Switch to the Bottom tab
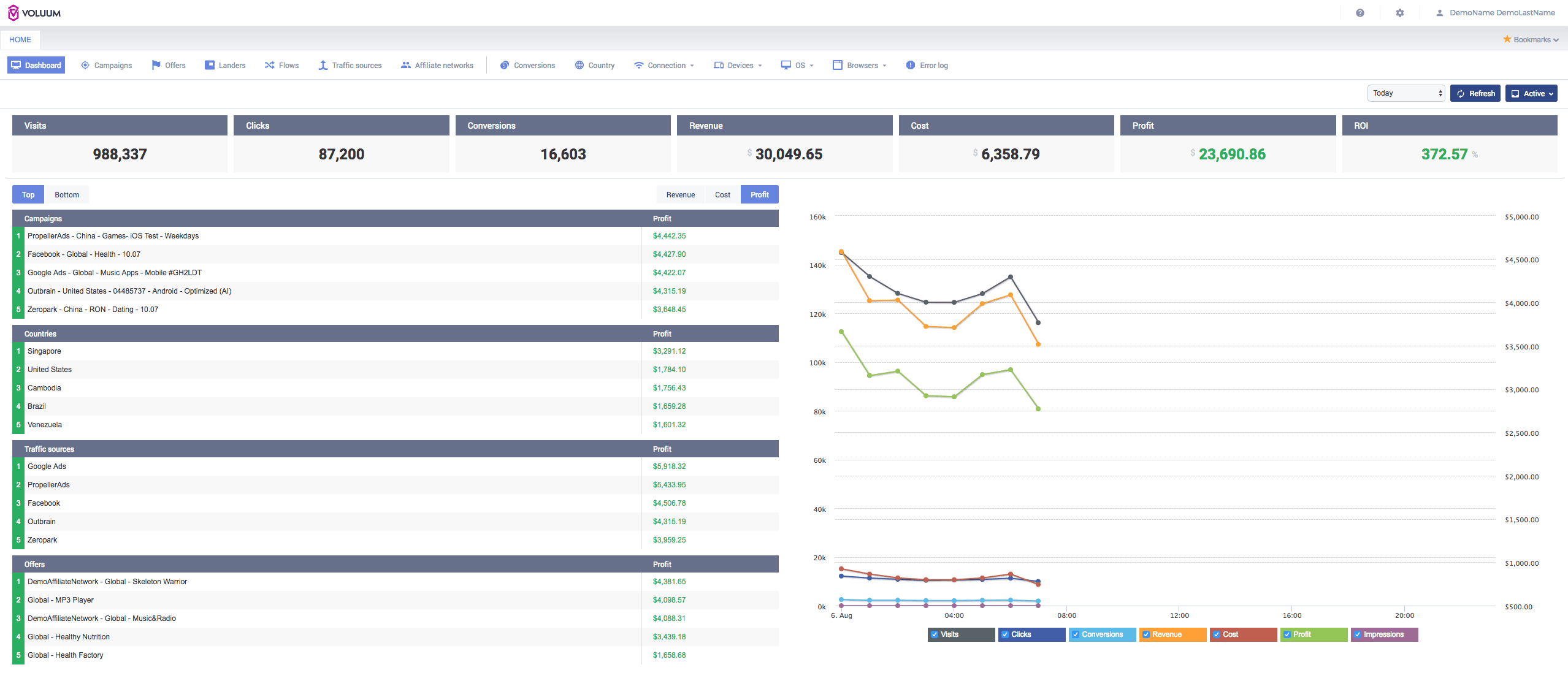The image size is (1568, 689). pyautogui.click(x=67, y=194)
